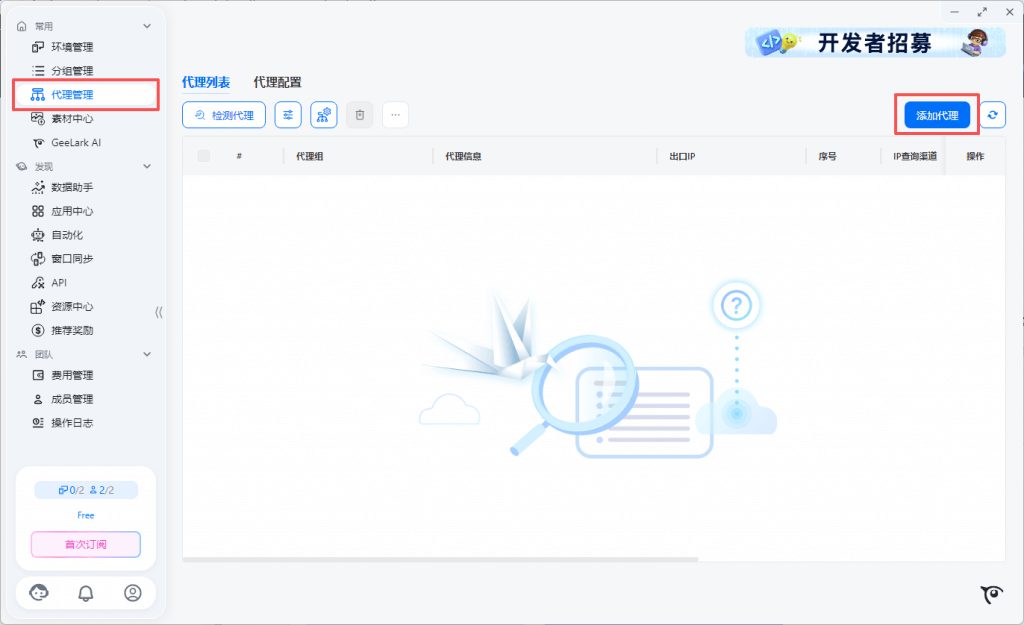Collapse the 发现 section chevron
Screen dimensions: 1024x625
pyautogui.click(x=147, y=166)
